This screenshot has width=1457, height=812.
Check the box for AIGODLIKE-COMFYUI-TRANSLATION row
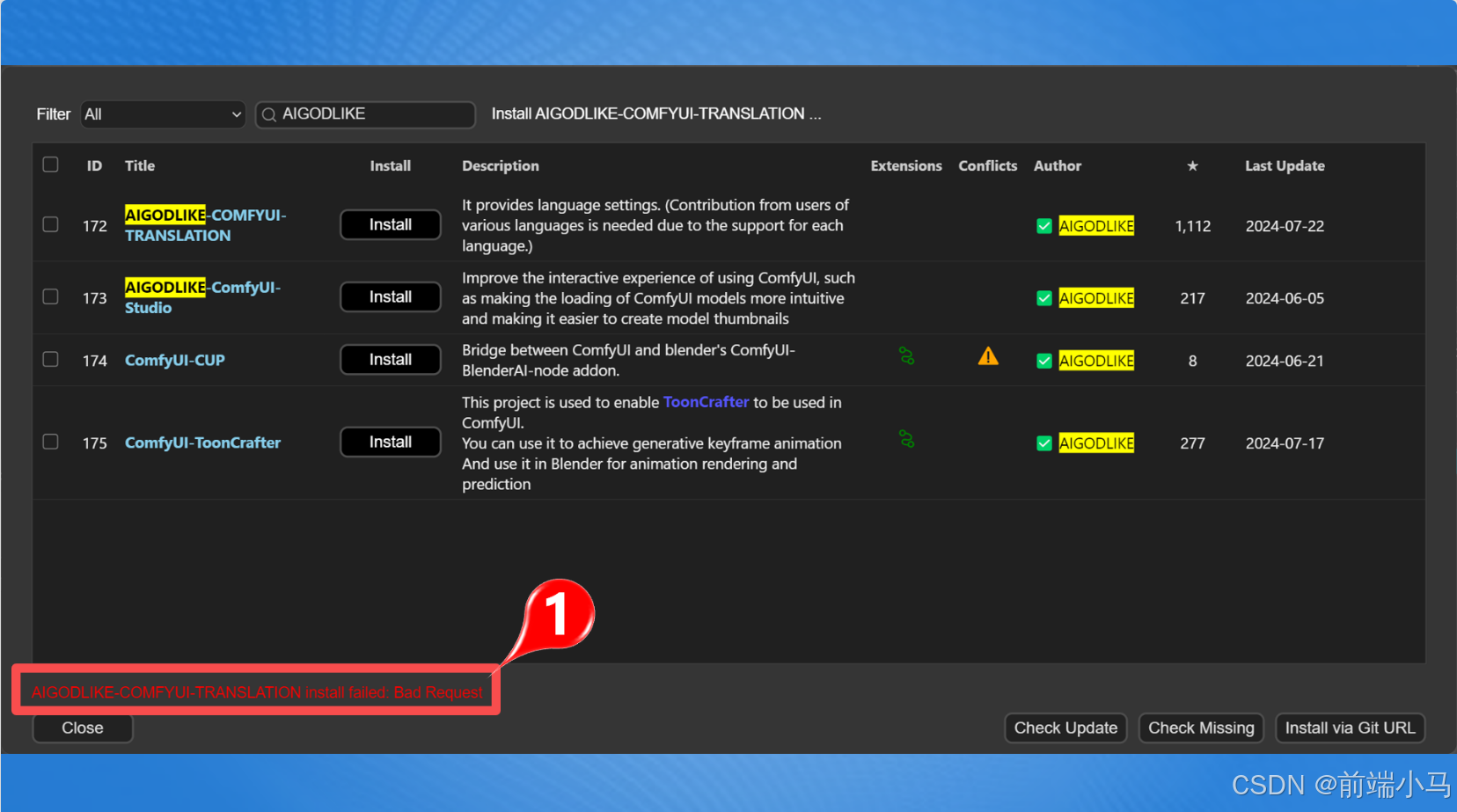(51, 224)
